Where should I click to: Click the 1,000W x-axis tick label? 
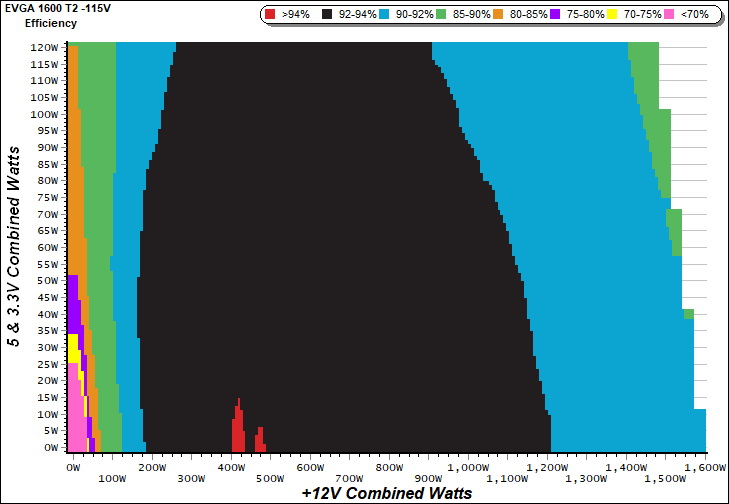[x=467, y=467]
